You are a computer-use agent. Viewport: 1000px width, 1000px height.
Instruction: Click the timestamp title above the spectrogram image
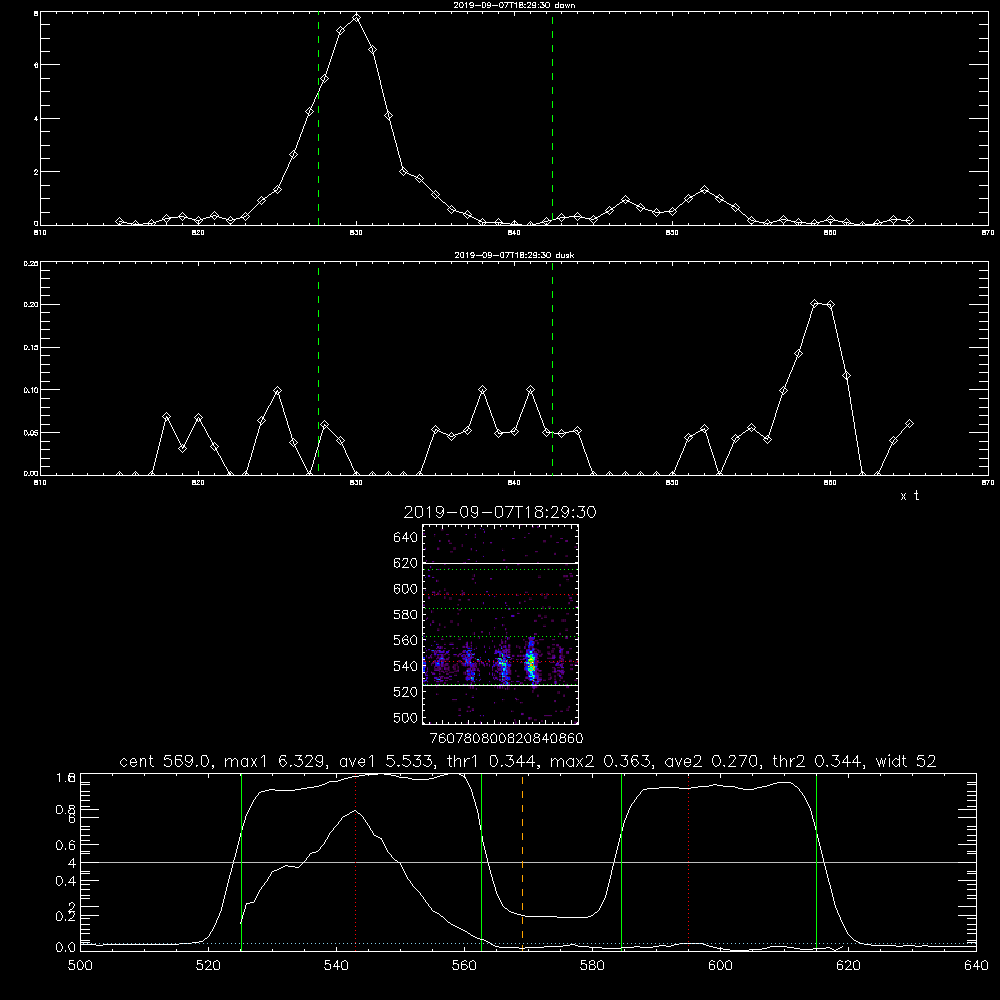tap(500, 512)
